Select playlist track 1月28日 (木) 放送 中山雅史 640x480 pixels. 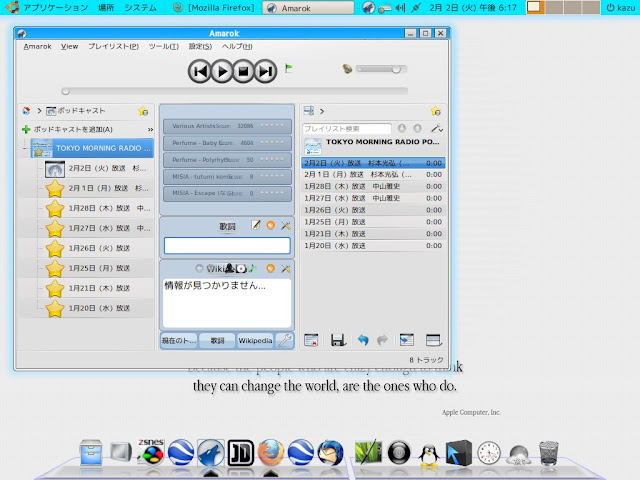[373, 187]
